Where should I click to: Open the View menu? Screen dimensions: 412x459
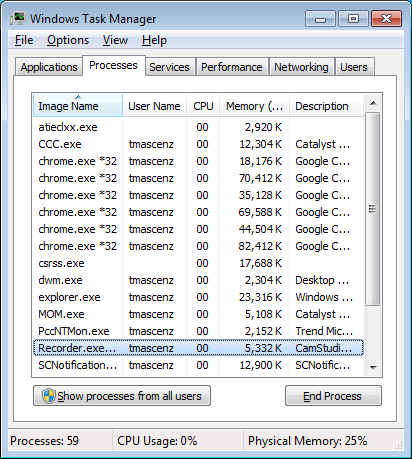coord(115,40)
